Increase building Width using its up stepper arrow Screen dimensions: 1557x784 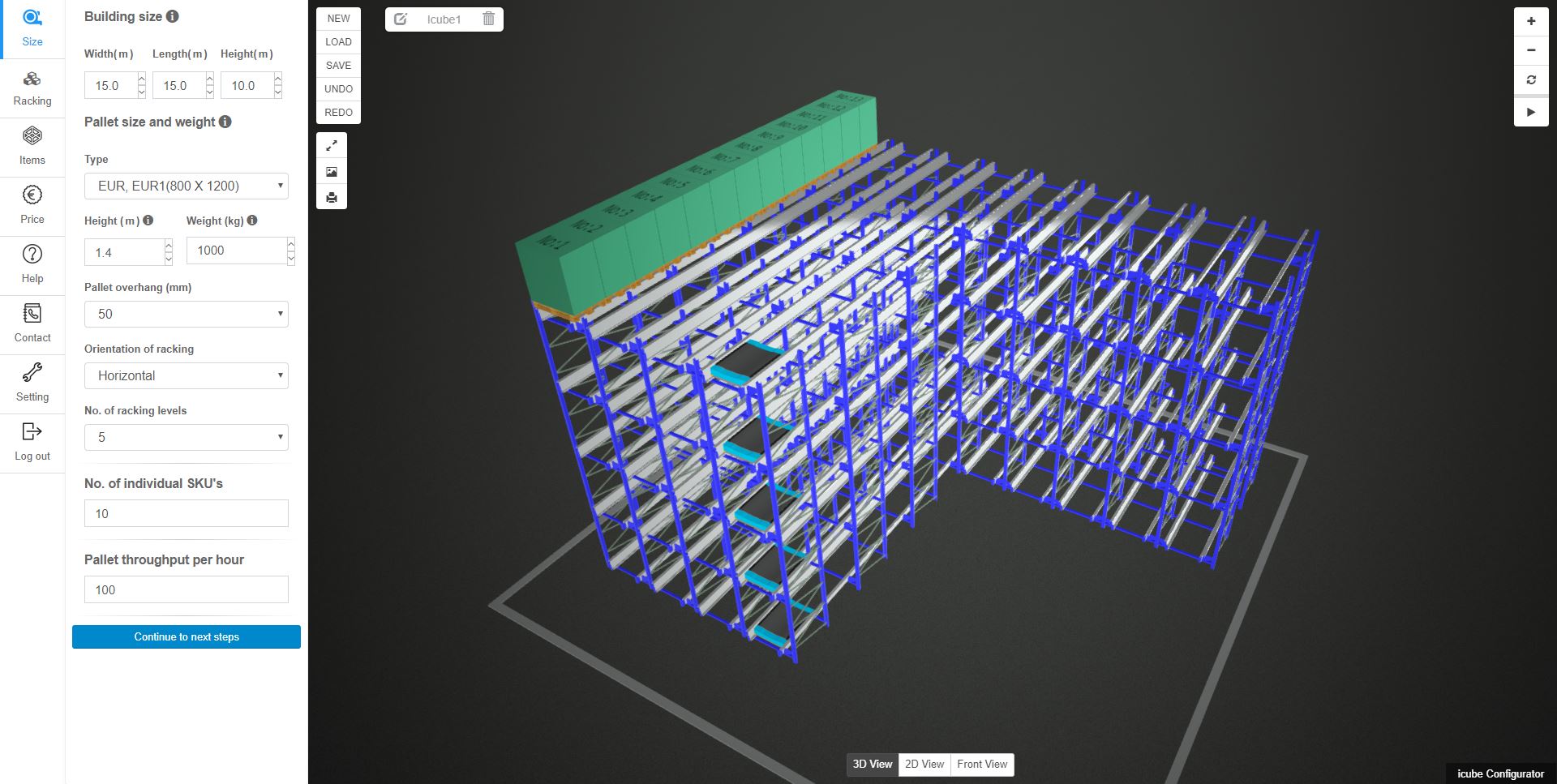[x=142, y=80]
